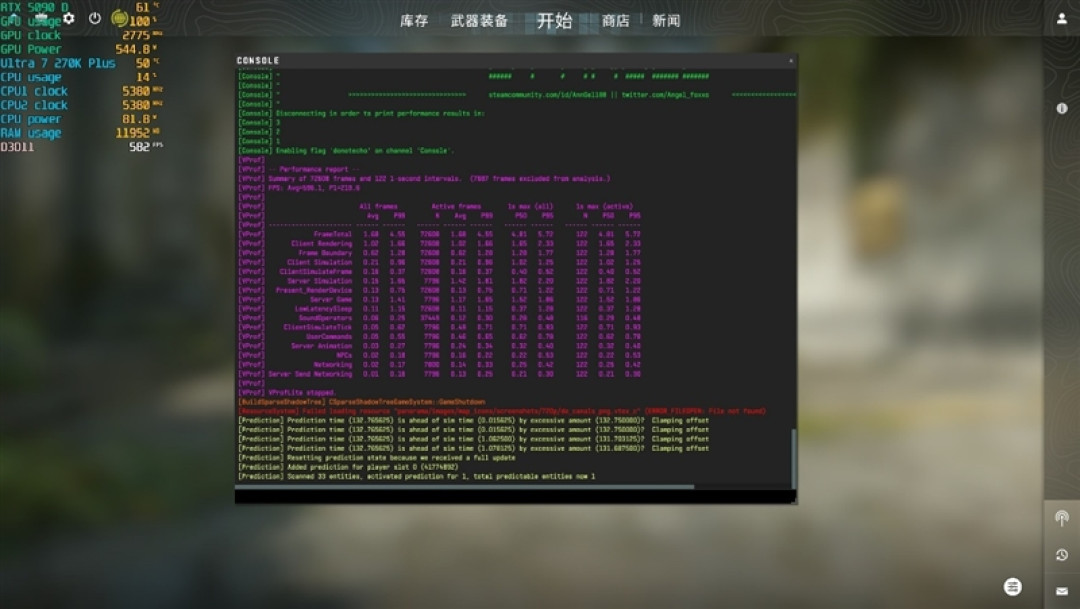This screenshot has height=609, width=1080.
Task: Select the 开始 play tab
Action: (x=554, y=21)
